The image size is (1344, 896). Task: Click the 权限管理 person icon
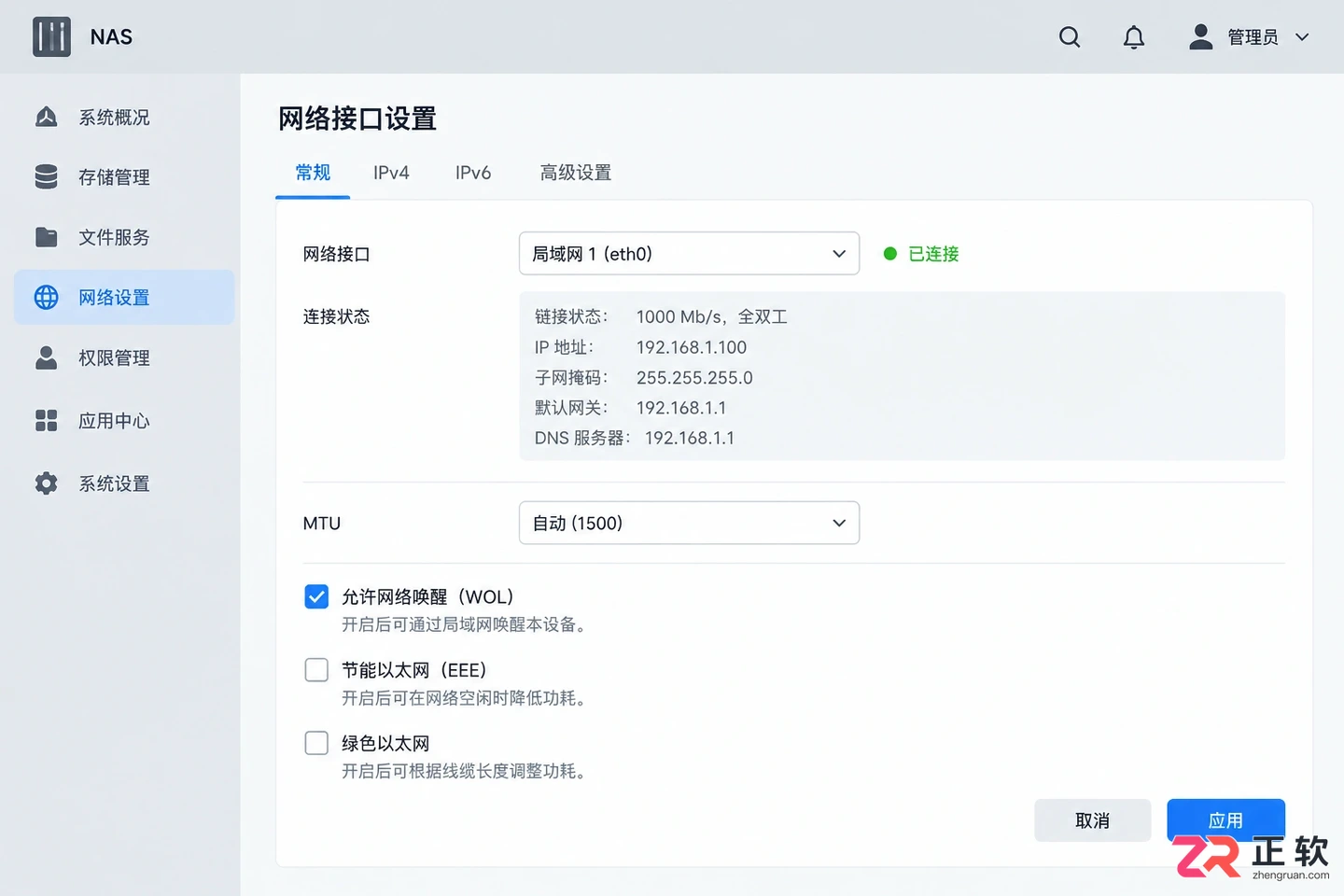tap(47, 357)
